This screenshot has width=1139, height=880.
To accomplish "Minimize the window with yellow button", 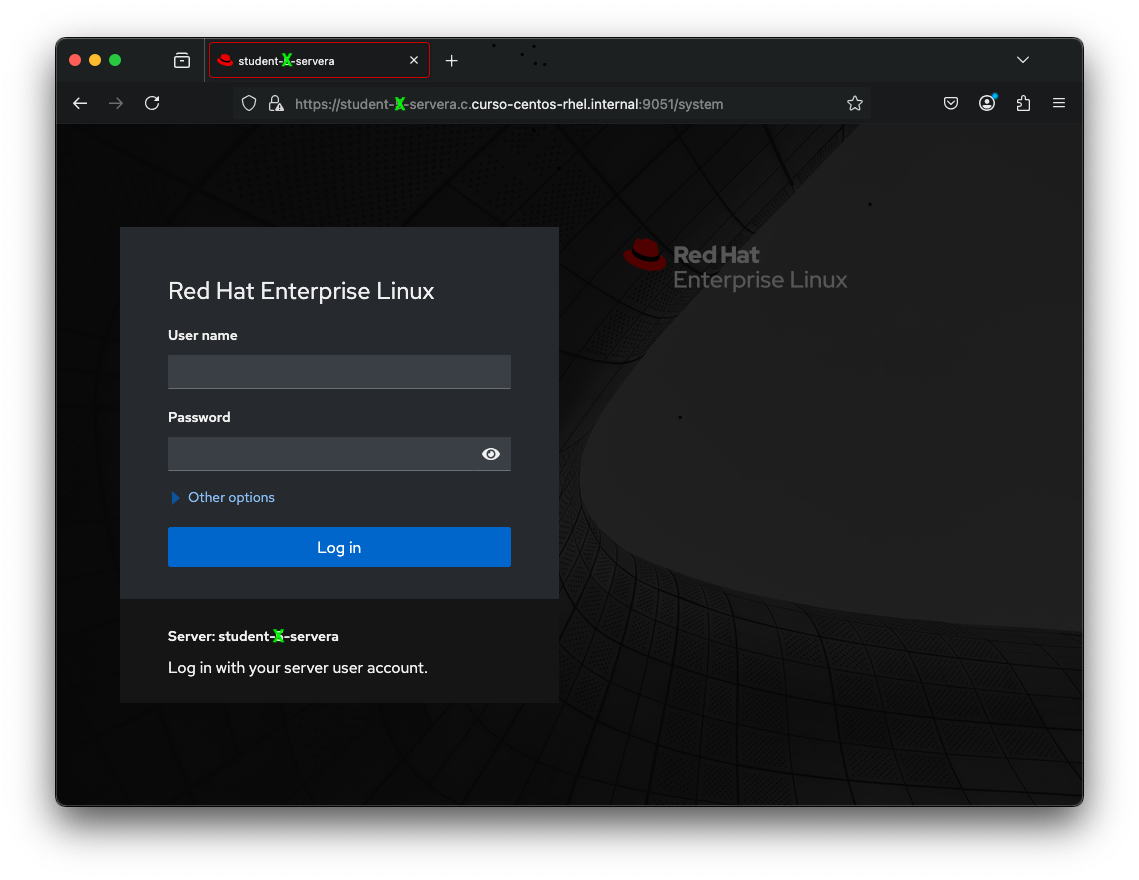I will (94, 60).
